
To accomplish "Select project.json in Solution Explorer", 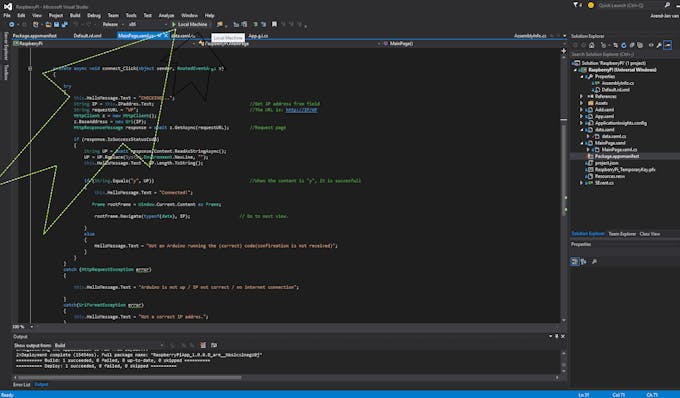I will (x=607, y=163).
